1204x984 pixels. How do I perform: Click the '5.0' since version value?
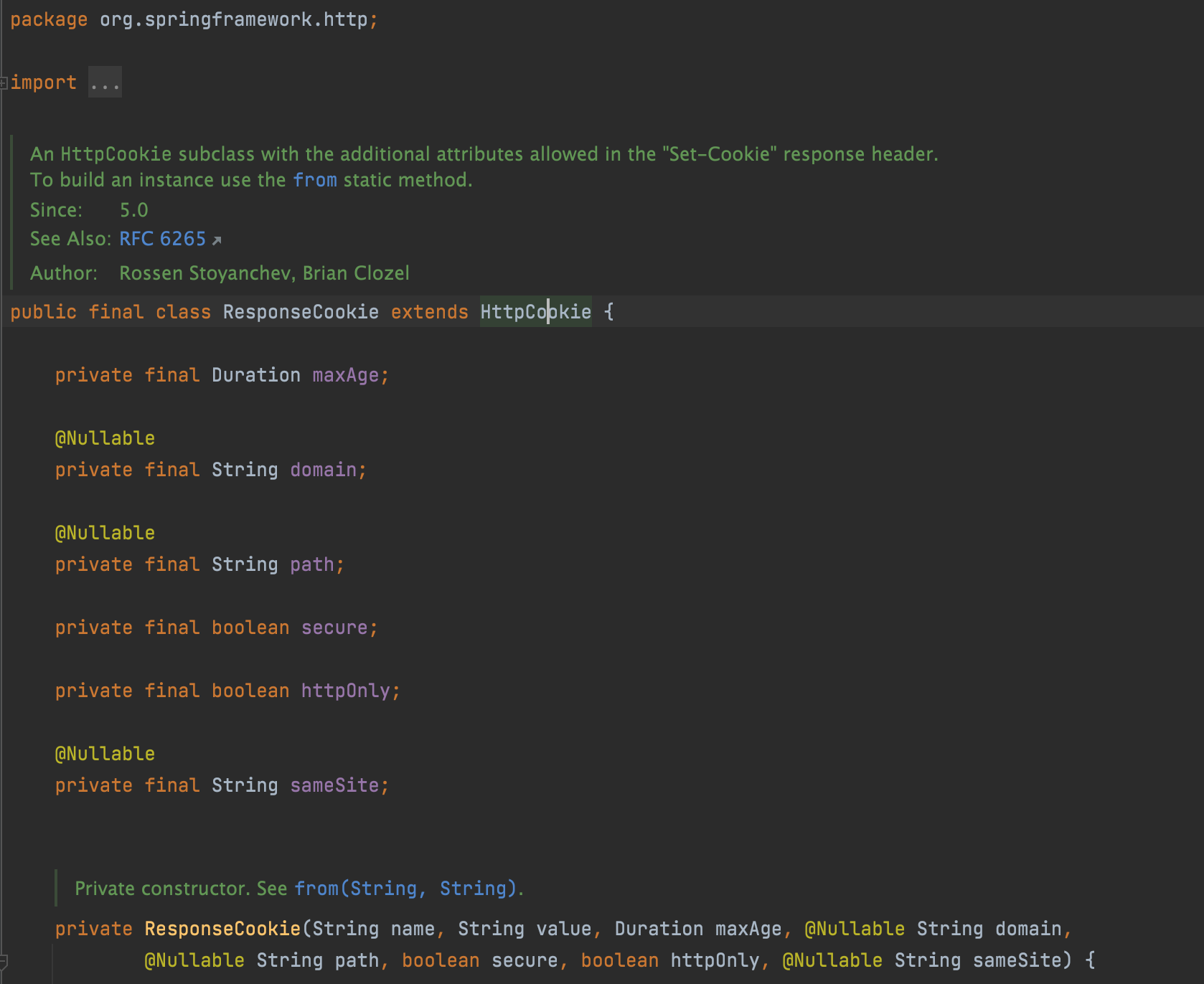(134, 210)
